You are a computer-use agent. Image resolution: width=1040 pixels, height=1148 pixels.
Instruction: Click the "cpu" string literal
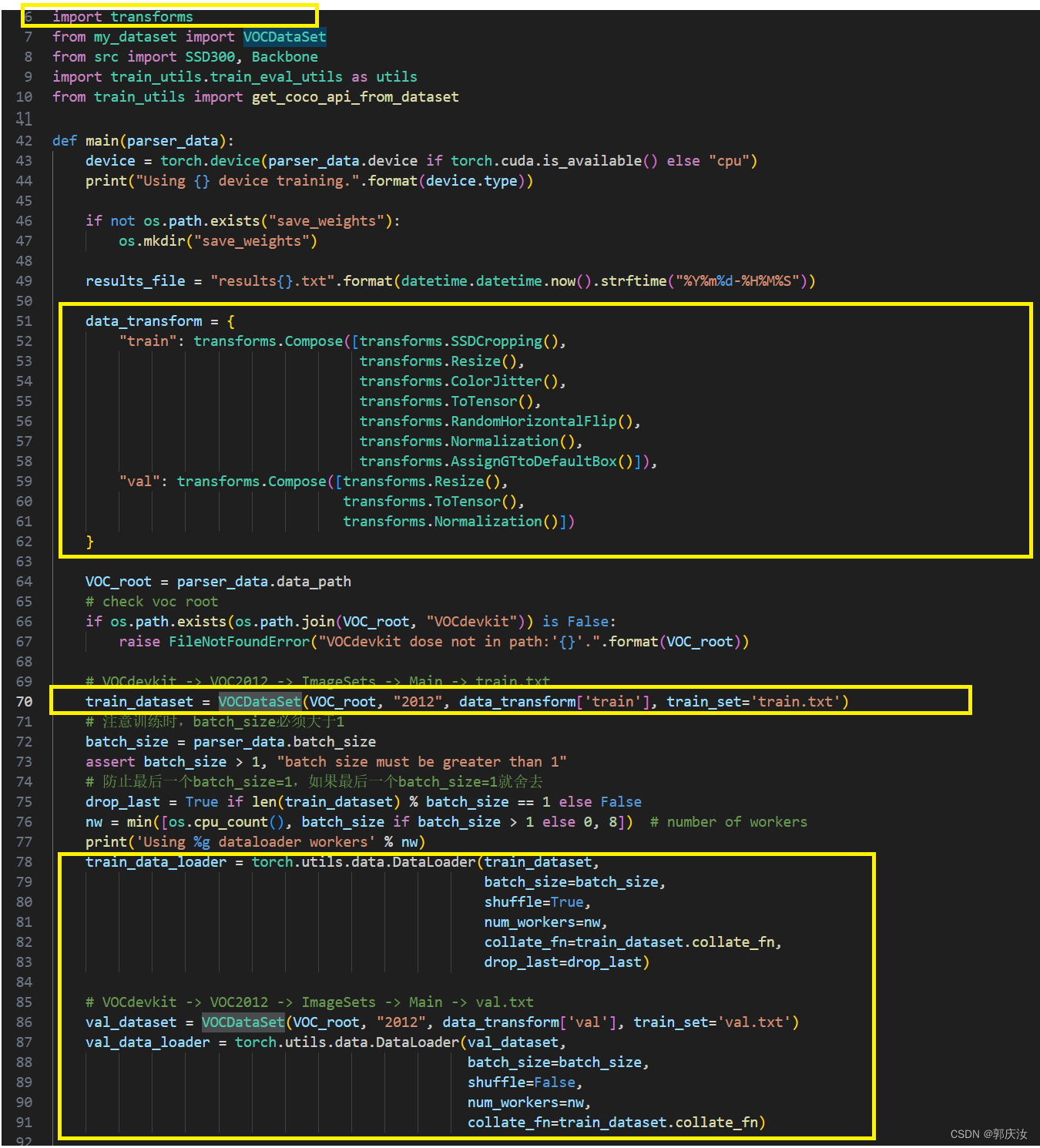click(x=729, y=161)
